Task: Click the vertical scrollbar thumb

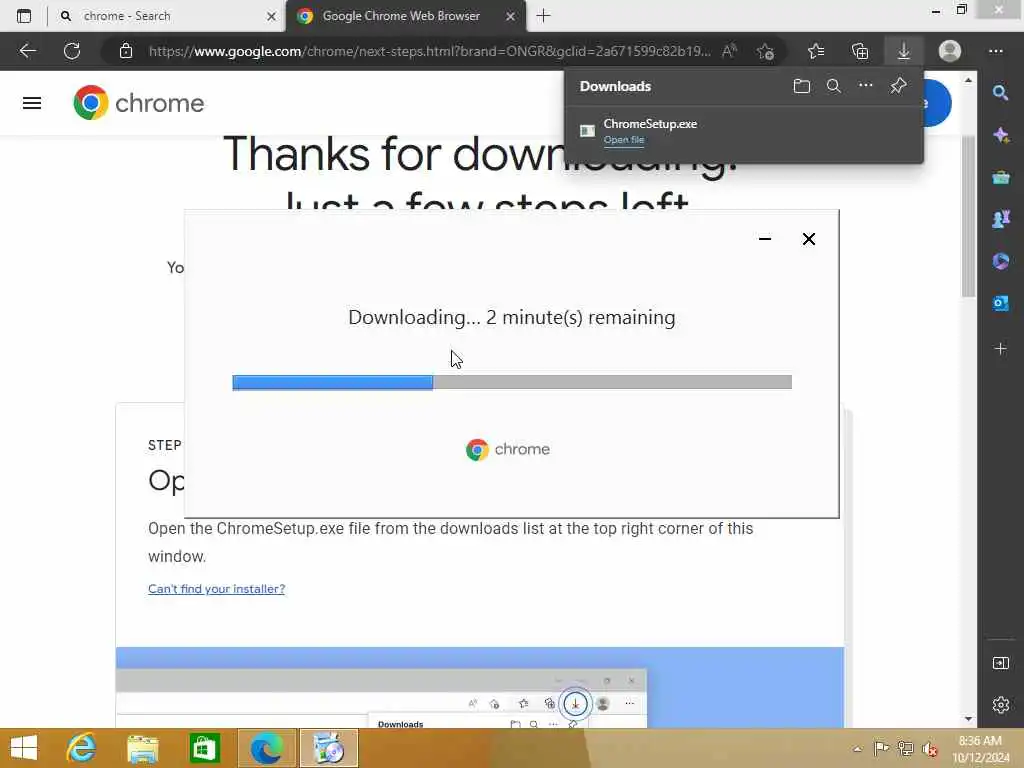Action: click(x=968, y=216)
